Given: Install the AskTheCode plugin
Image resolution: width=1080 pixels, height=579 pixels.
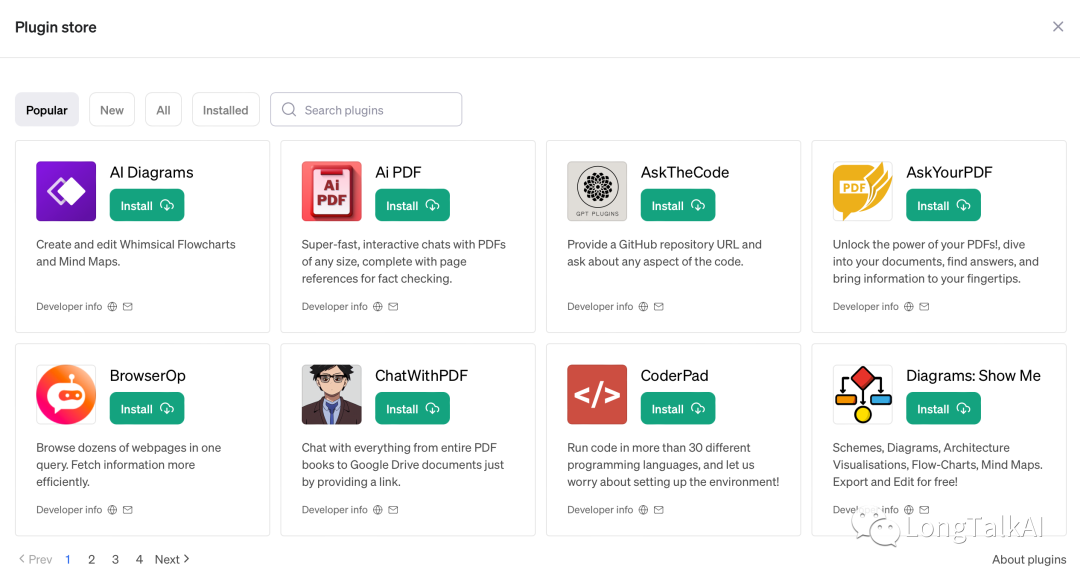Looking at the screenshot, I should coord(678,205).
